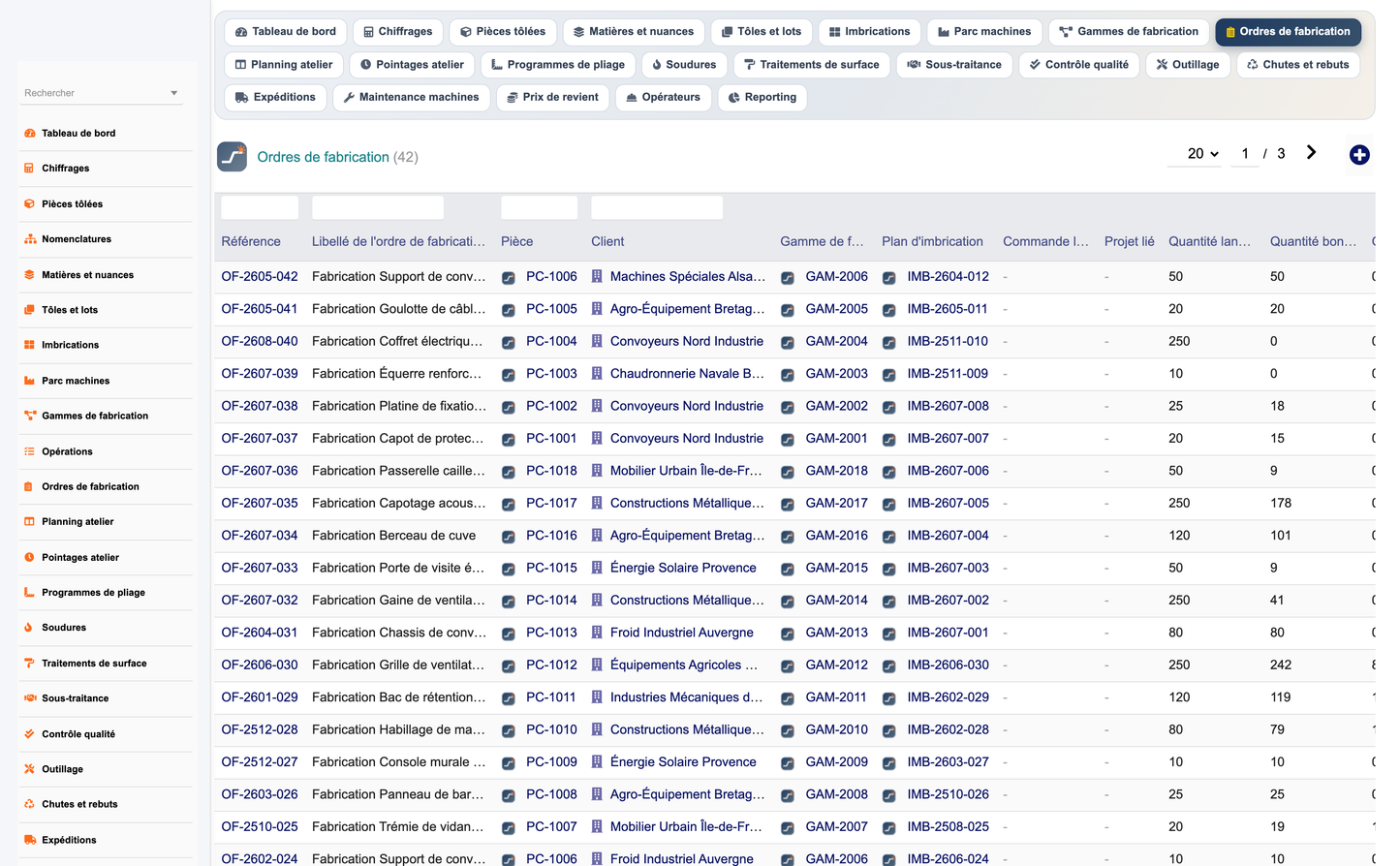The height and width of the screenshot is (866, 1400).
Task: Open Contrôle qualité in the sidebar
Action: (x=78, y=734)
